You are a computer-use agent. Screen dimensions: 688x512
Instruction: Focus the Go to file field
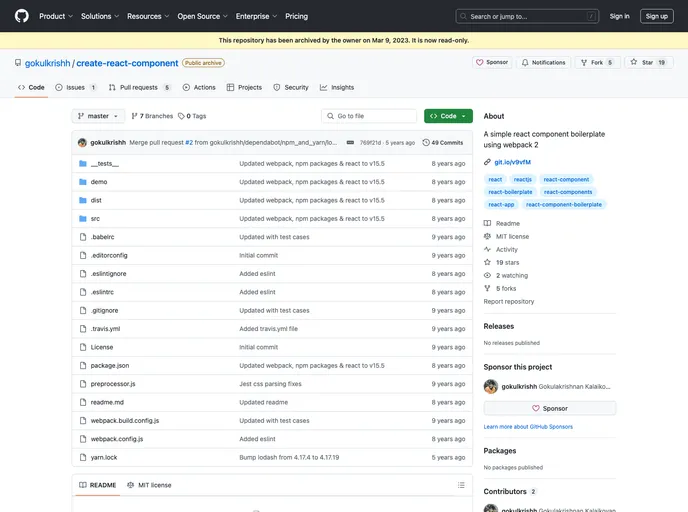pyautogui.click(x=369, y=116)
